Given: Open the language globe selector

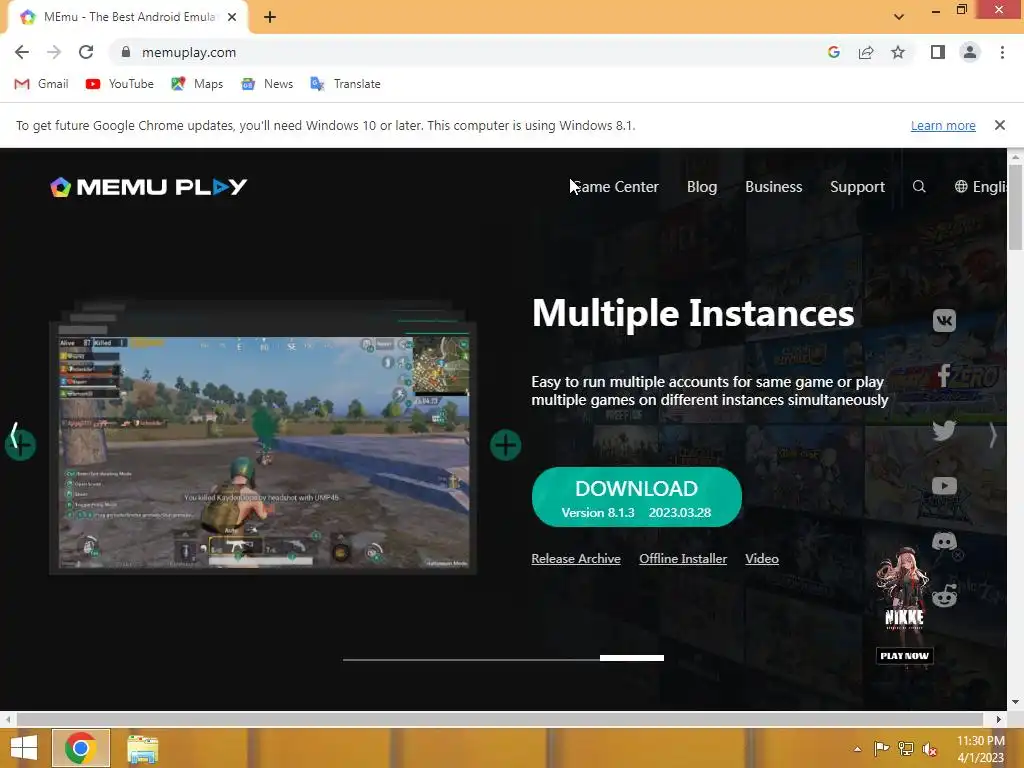Looking at the screenshot, I should point(980,187).
